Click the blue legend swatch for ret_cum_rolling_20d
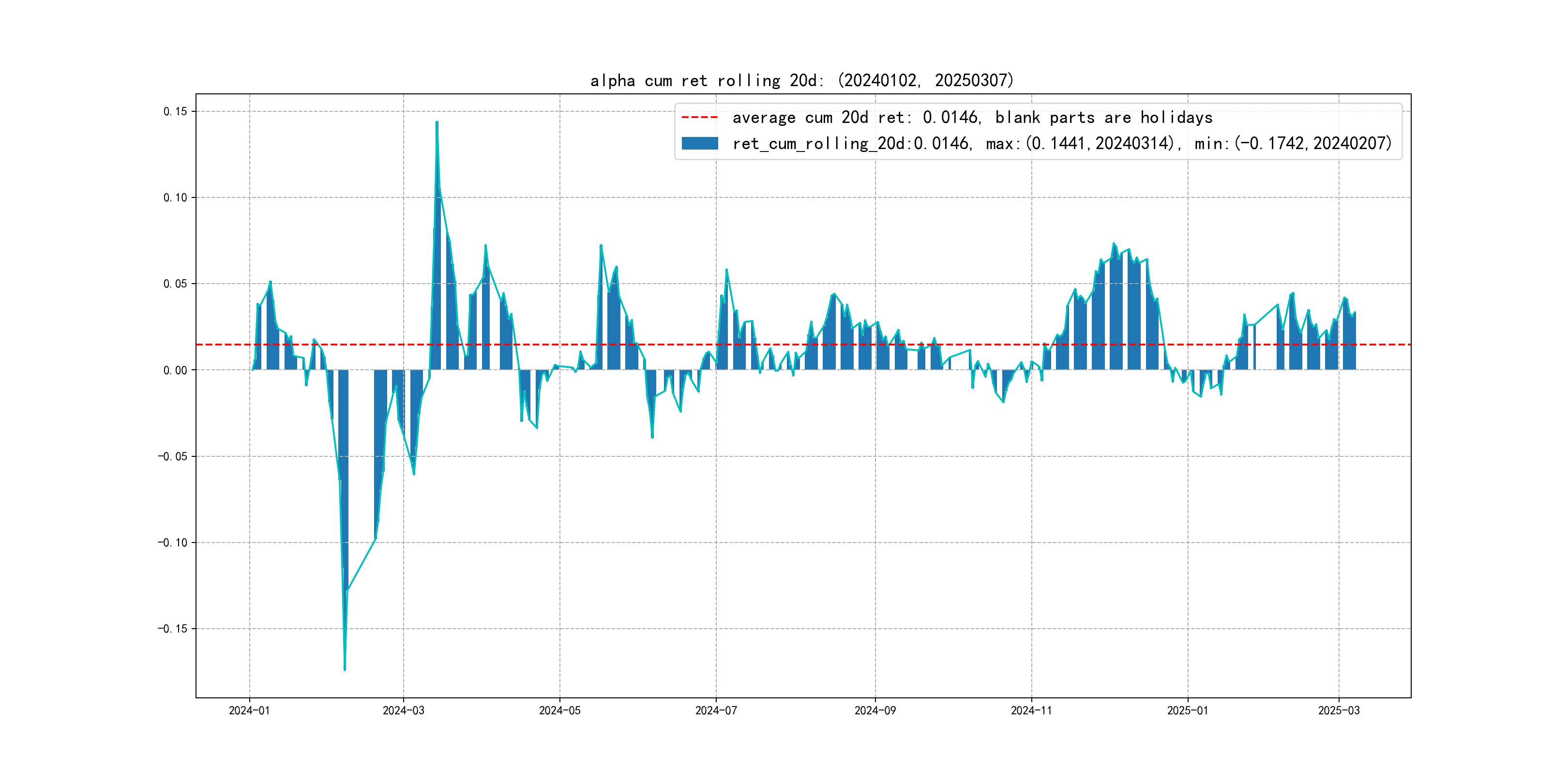Image resolution: width=1568 pixels, height=784 pixels. (699, 143)
